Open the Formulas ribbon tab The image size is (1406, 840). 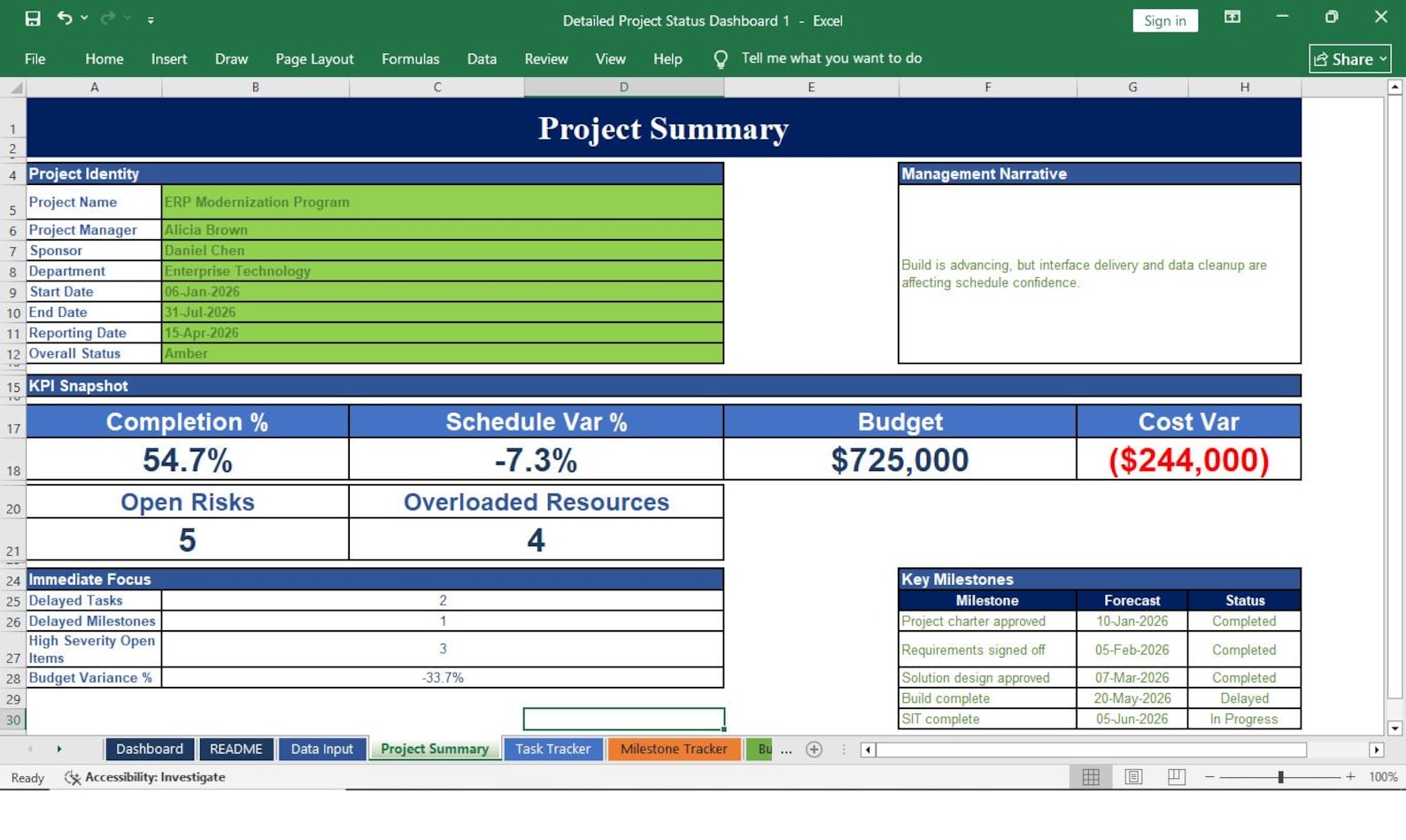[x=410, y=58]
